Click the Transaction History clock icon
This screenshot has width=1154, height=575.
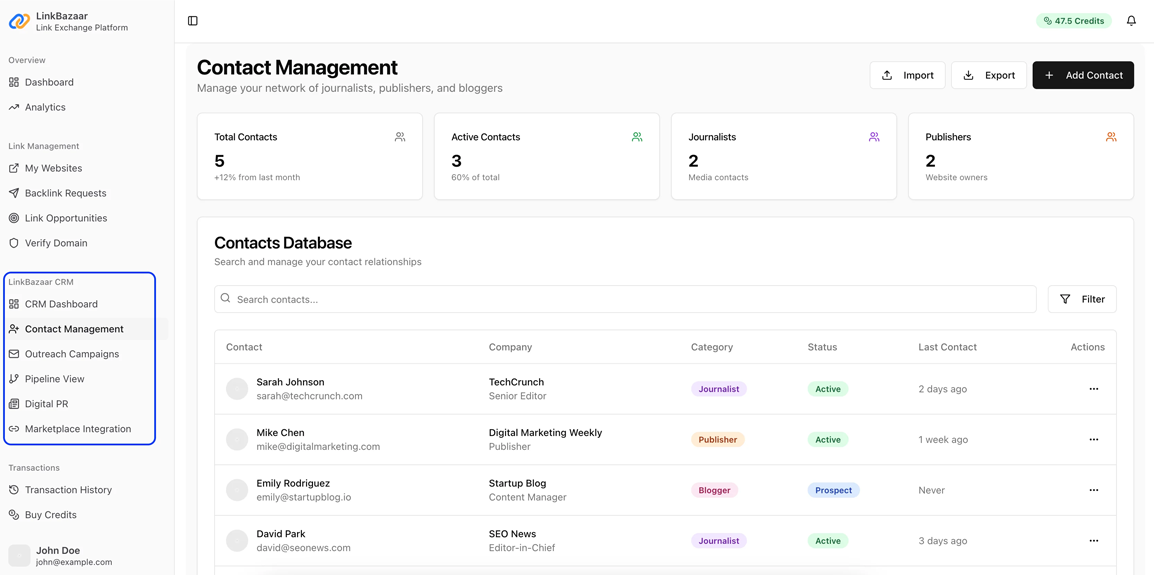click(14, 490)
